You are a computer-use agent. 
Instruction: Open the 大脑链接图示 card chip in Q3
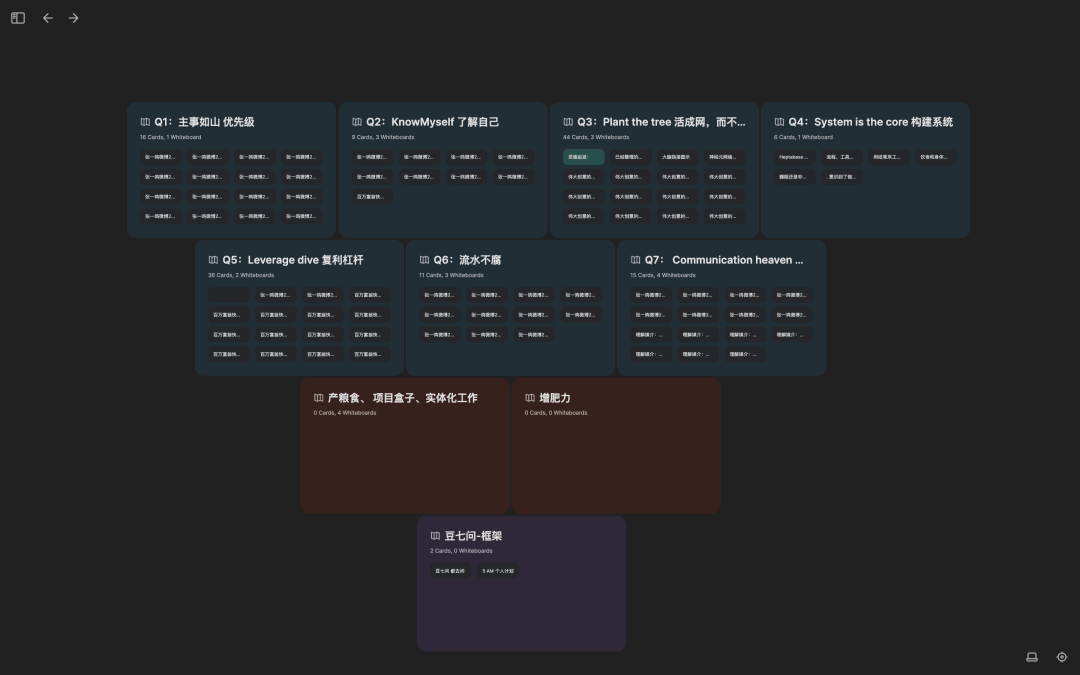[x=677, y=157]
